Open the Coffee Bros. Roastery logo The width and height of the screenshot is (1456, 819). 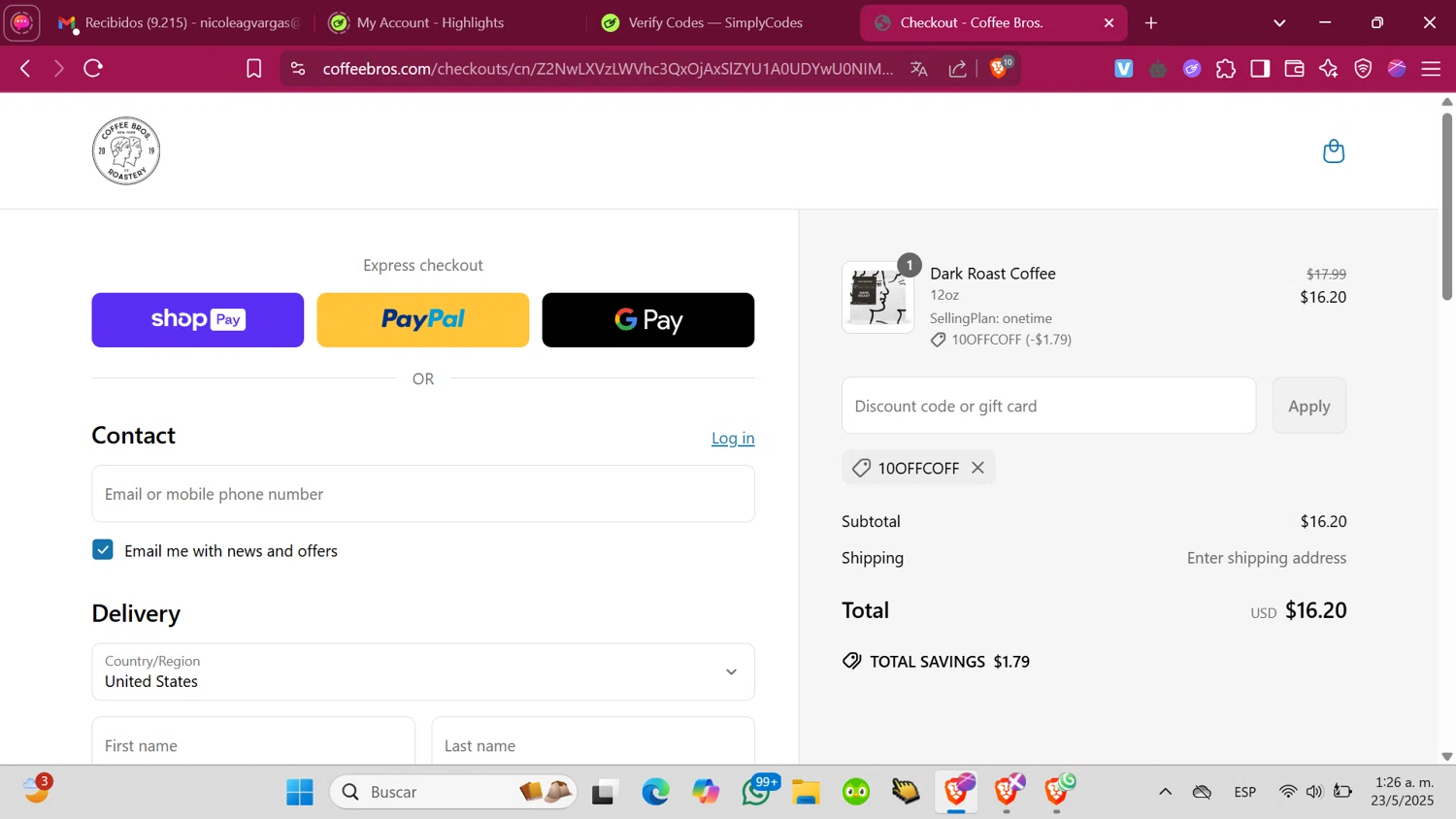point(126,151)
